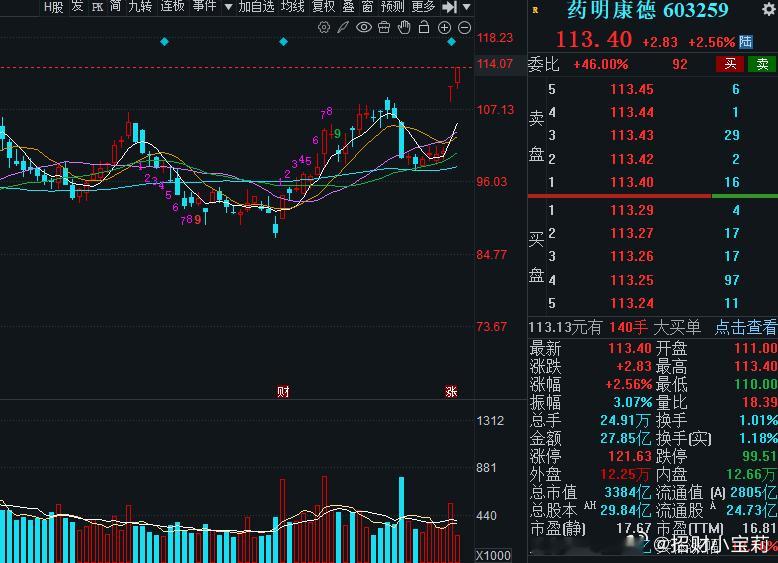Screen dimensions: 778x563
Task: Toggle the 均线 moving averages
Action: coord(293,6)
